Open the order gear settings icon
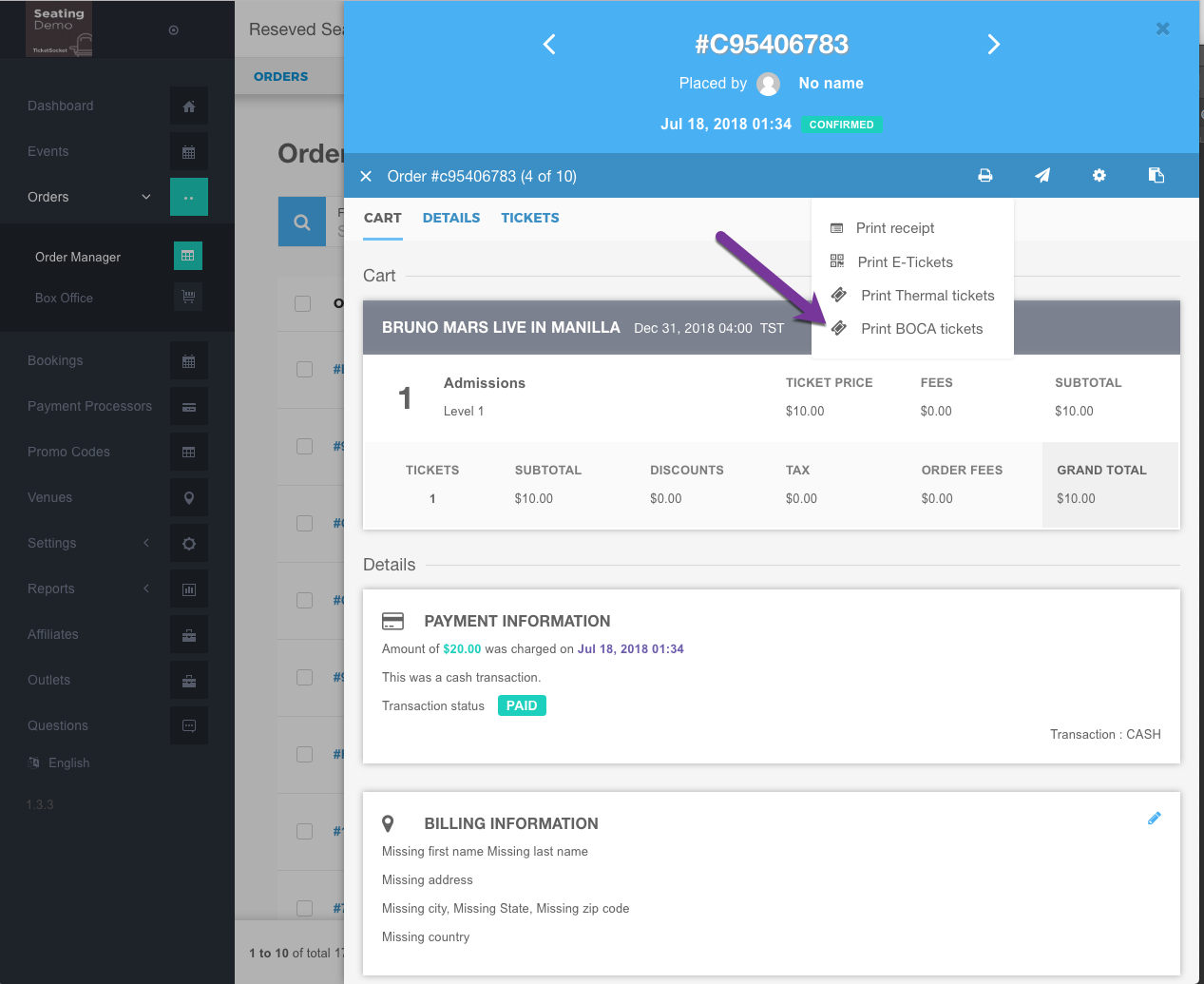The height and width of the screenshot is (984, 1204). coord(1099,176)
